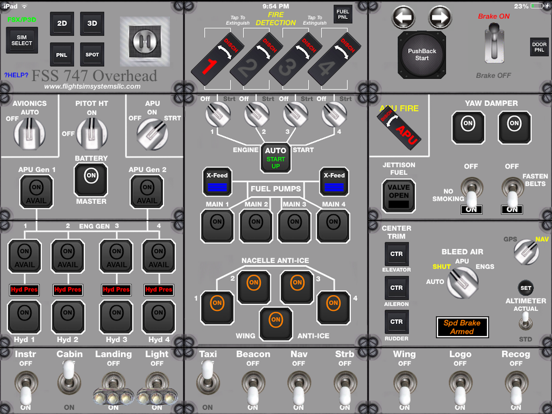This screenshot has height=414, width=552.
Task: Toggle the APU Gen 1 button
Action: click(x=36, y=192)
